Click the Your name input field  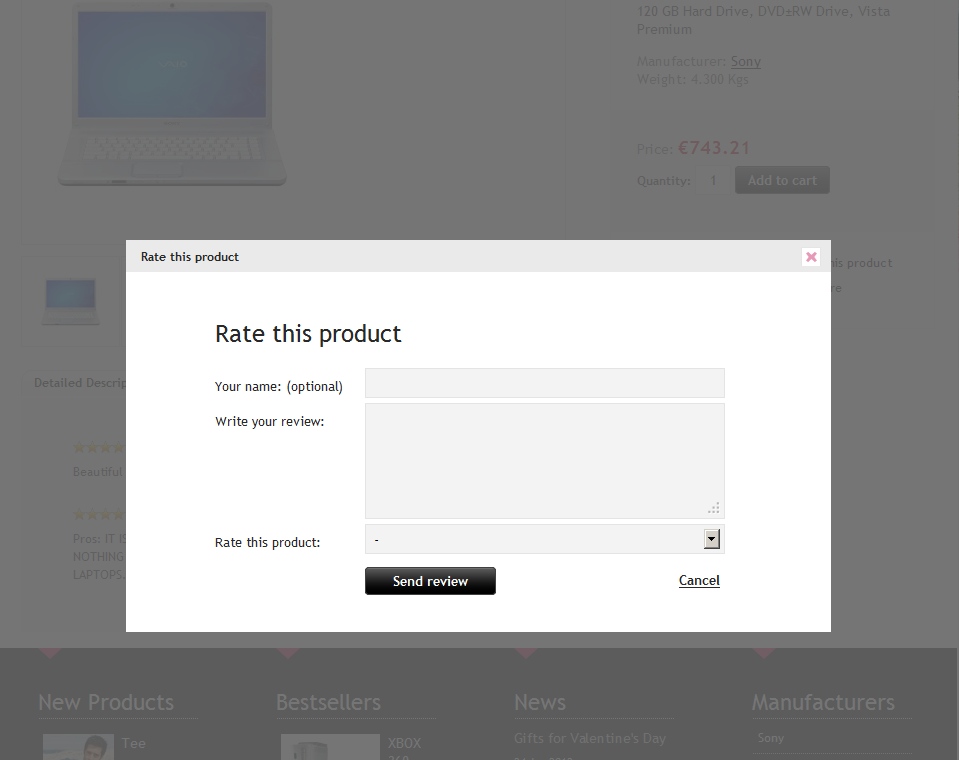tap(544, 383)
